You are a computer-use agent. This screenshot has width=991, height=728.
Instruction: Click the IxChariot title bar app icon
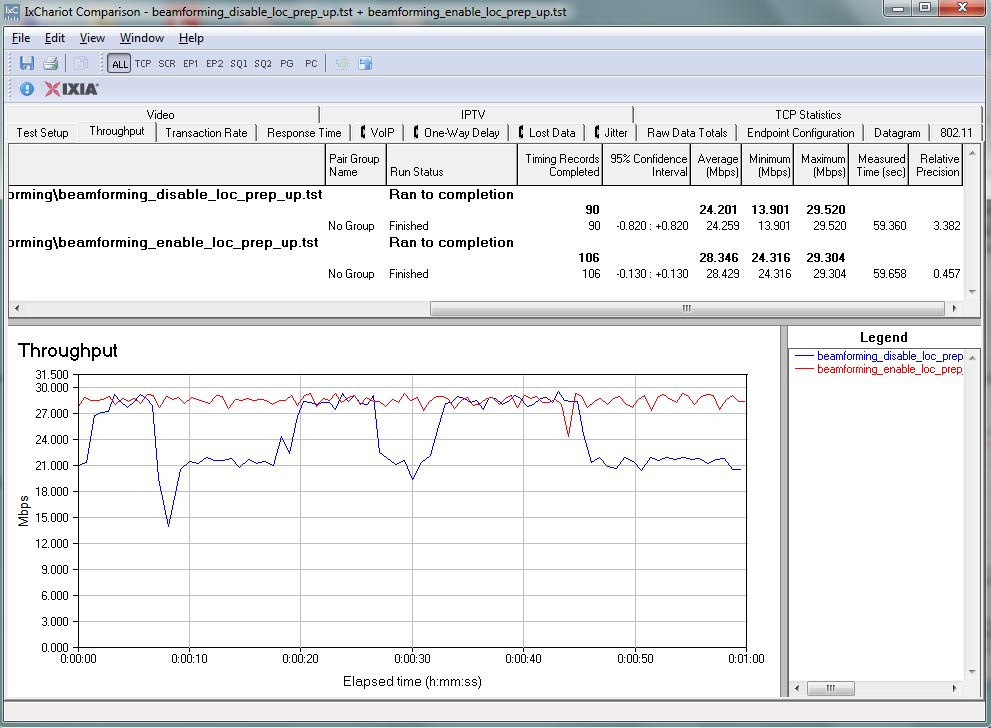click(12, 11)
